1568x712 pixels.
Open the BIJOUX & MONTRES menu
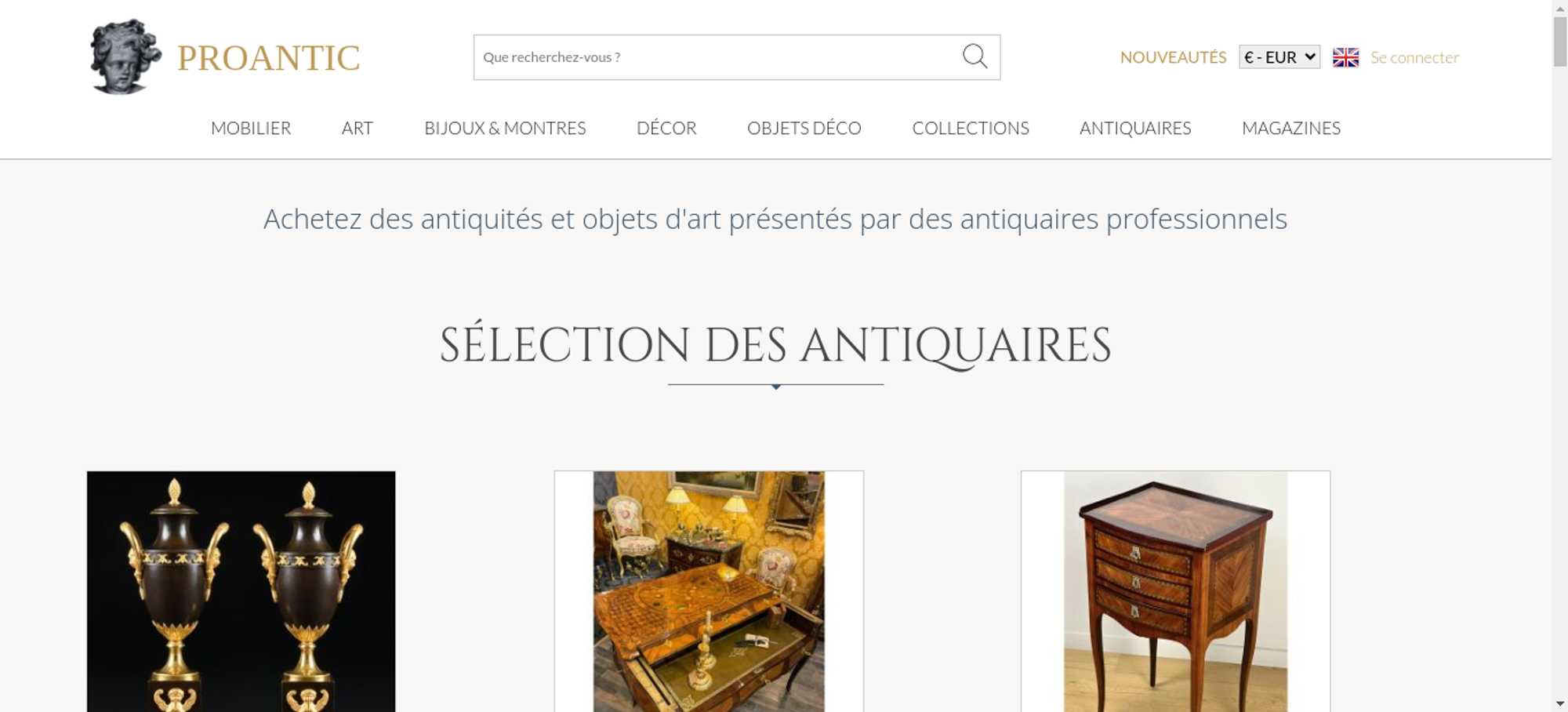(505, 128)
